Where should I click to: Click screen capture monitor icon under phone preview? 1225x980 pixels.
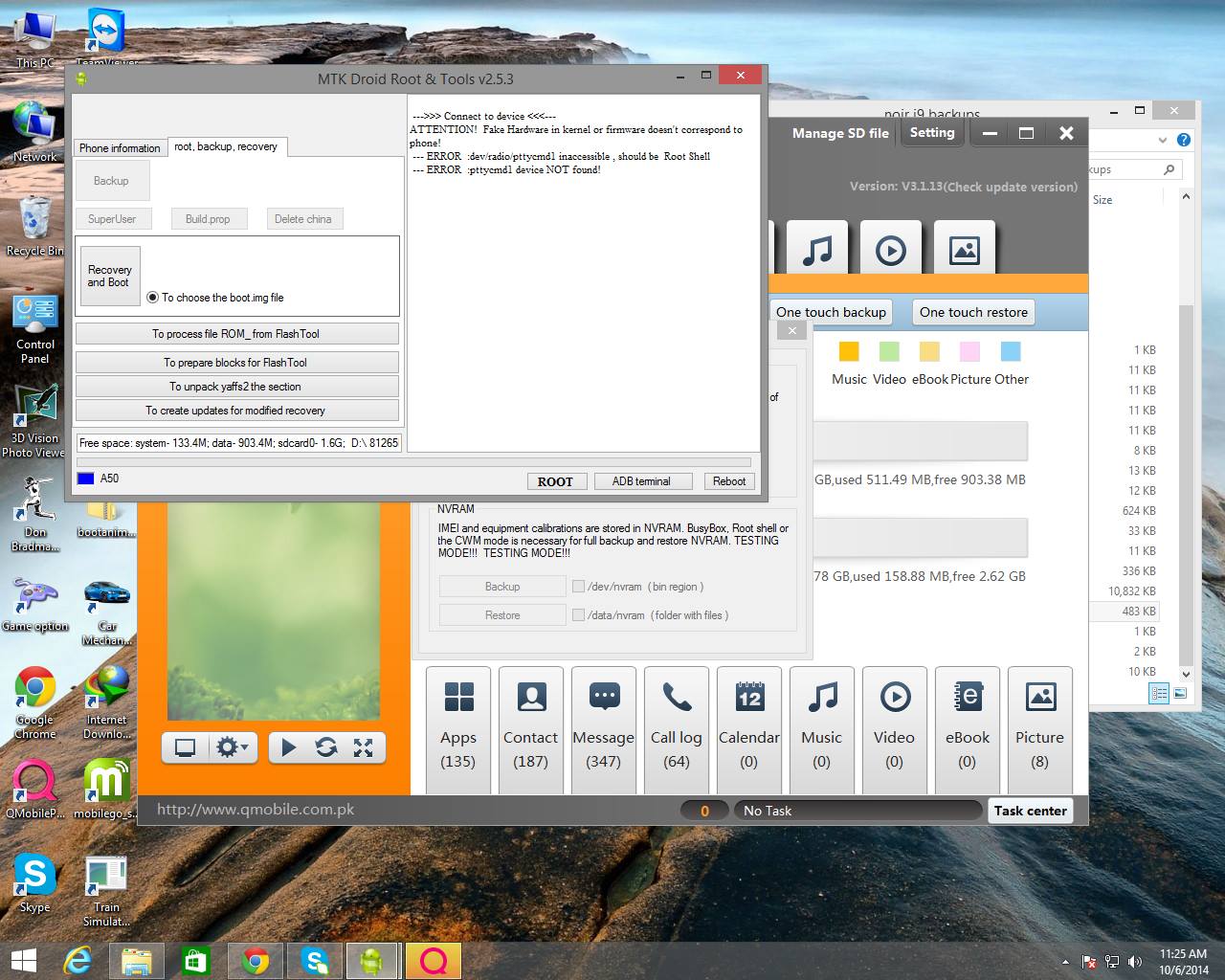[x=185, y=747]
